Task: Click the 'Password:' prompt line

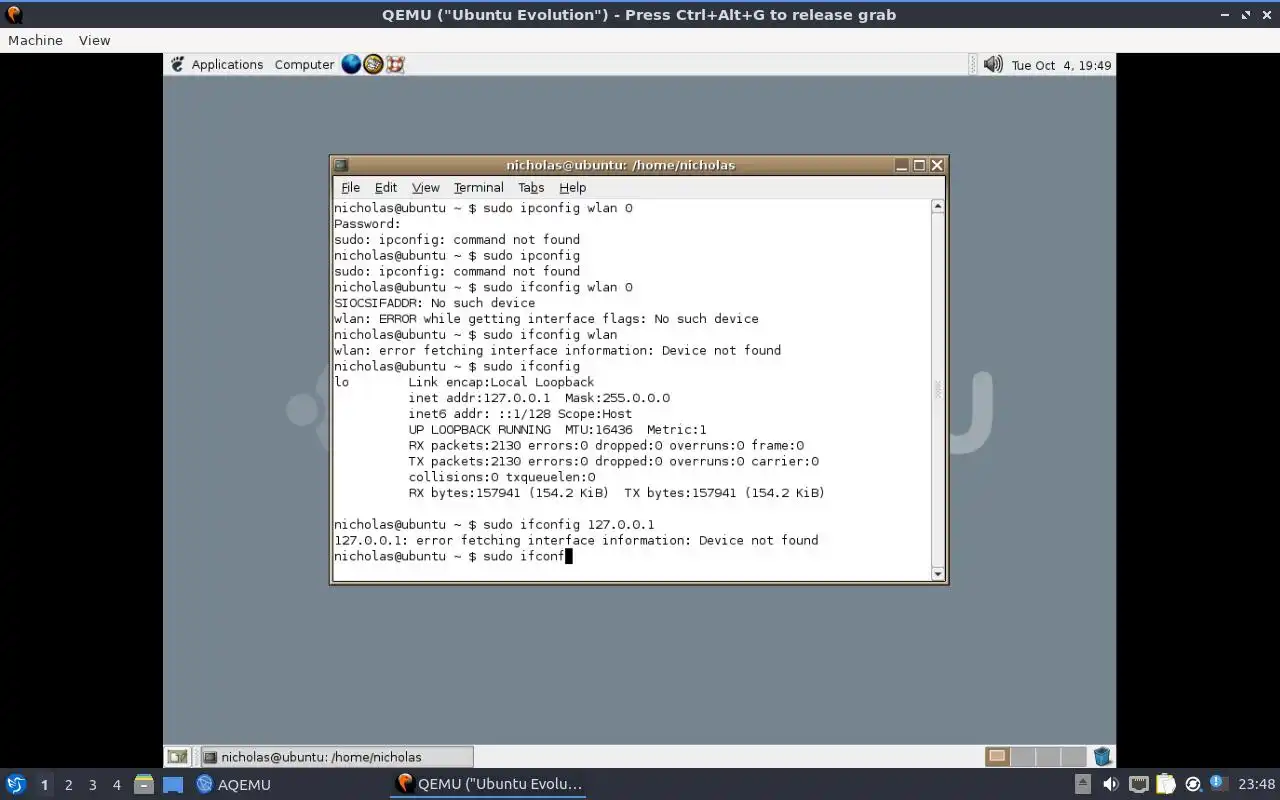Action: [x=367, y=223]
